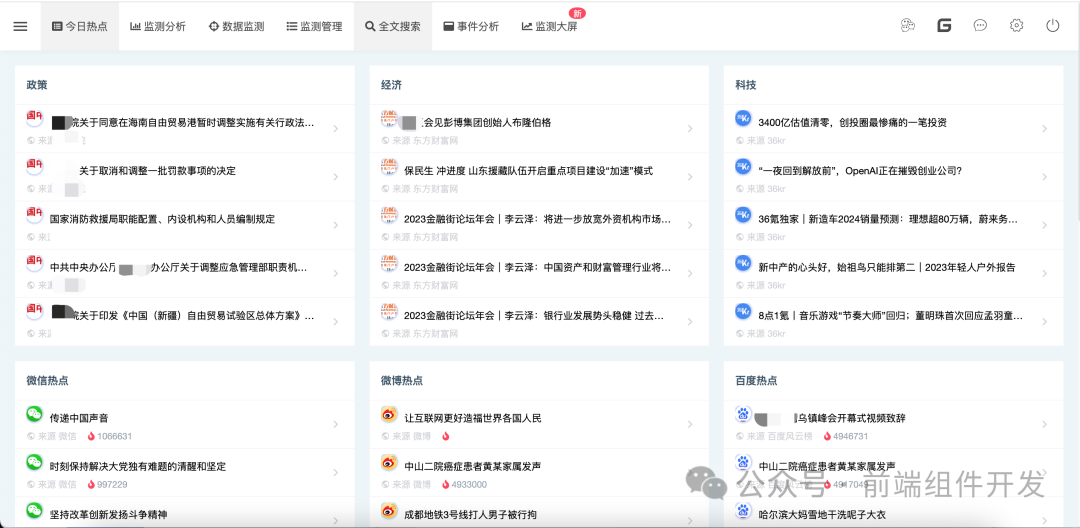Click Weibo icon beside 成都地铁3号线打人男子被行拘

tap(389, 509)
